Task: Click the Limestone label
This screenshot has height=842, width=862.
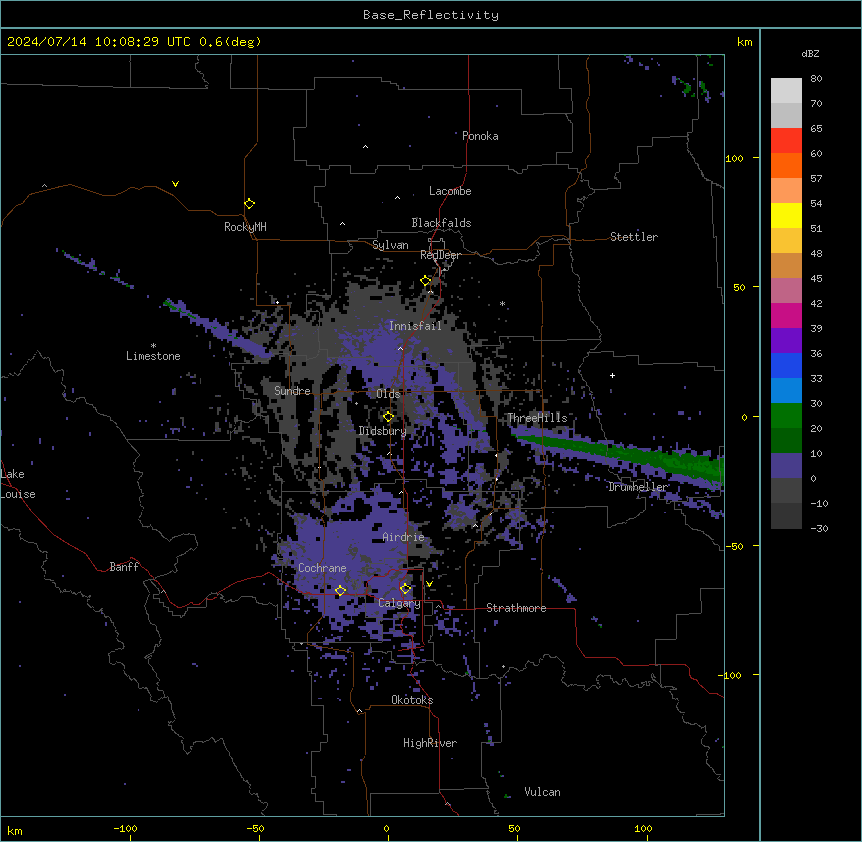Action: (x=153, y=356)
